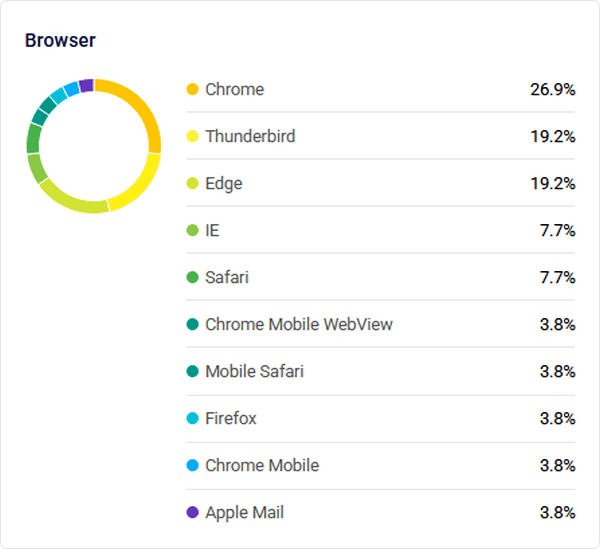This screenshot has width=600, height=549.
Task: Click the IE light green legend dot
Action: [192, 230]
